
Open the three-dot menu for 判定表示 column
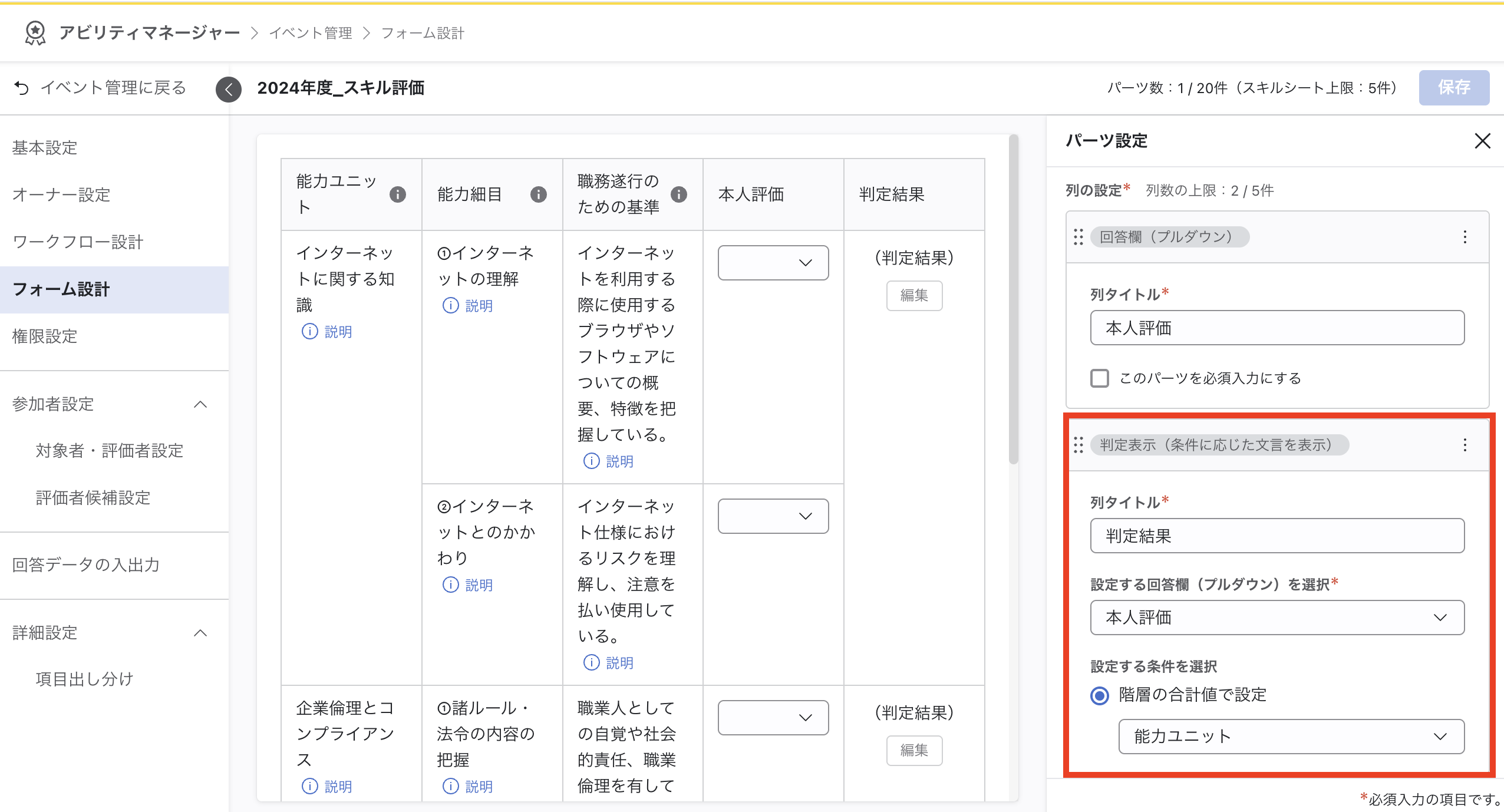1465,445
